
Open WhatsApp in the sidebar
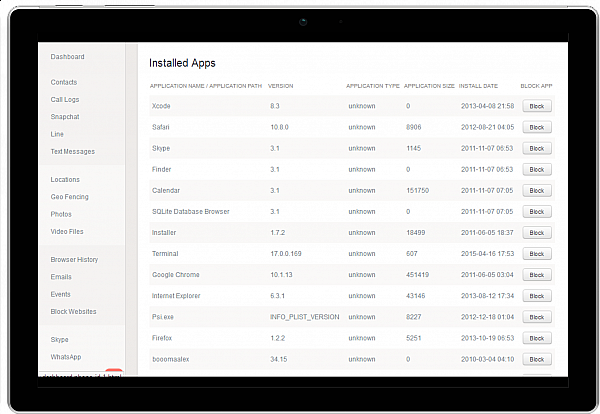tap(66, 357)
